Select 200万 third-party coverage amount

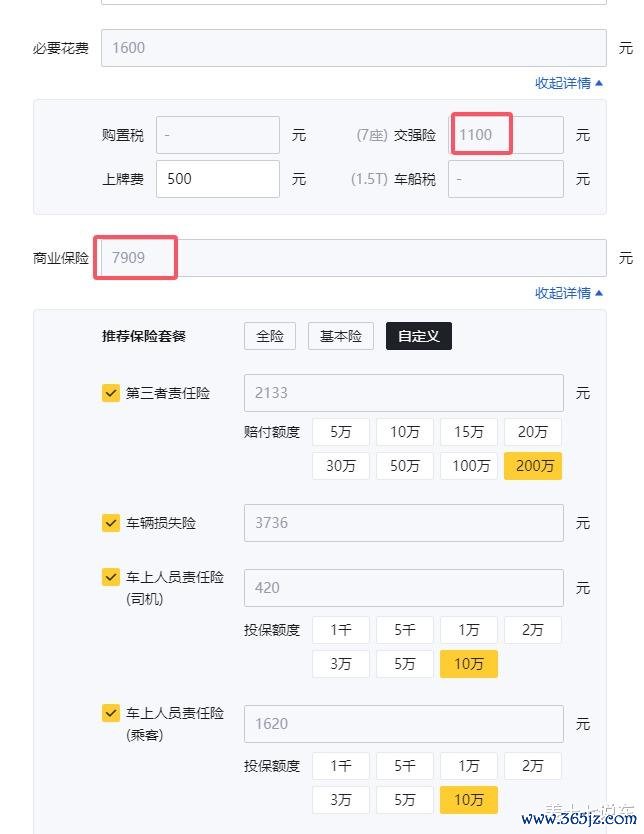tap(533, 466)
